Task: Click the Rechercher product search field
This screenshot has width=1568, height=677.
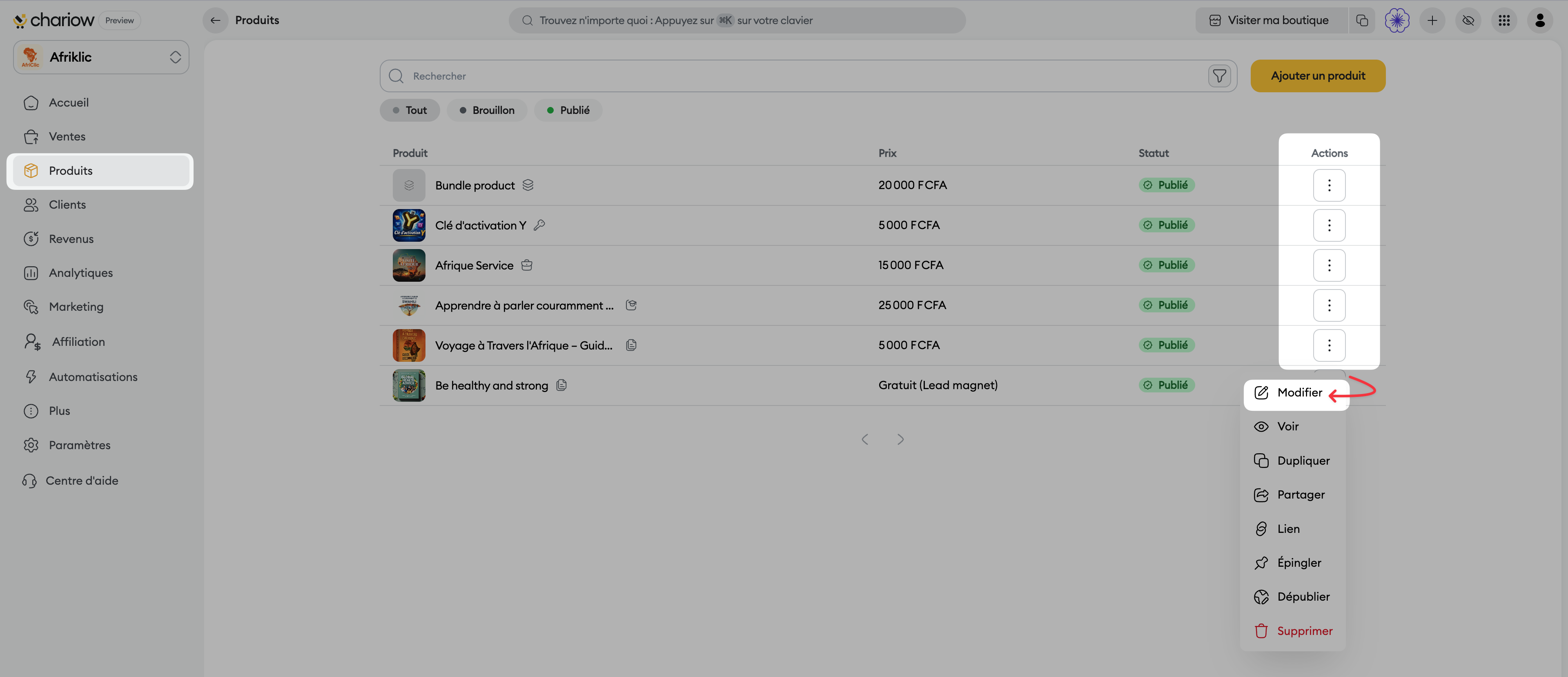Action: point(808,76)
